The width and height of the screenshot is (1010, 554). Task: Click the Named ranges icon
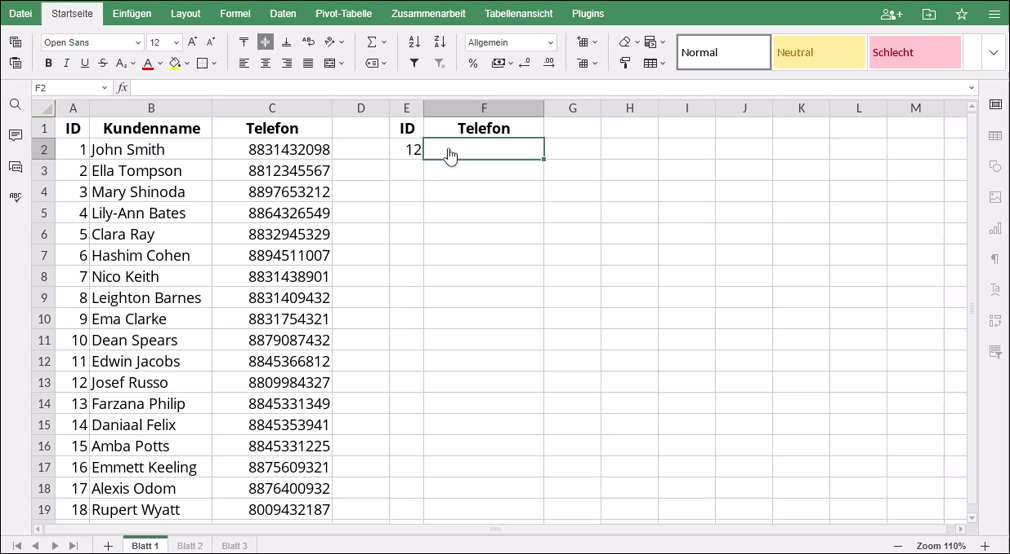(372, 63)
